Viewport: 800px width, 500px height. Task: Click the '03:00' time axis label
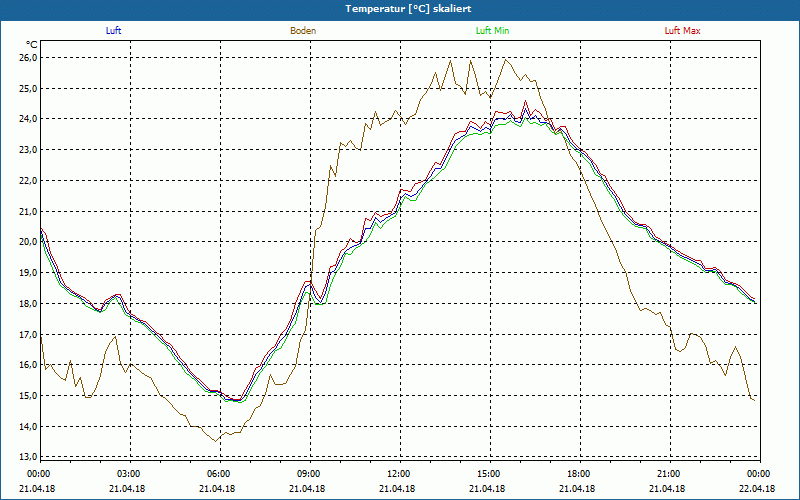click(x=131, y=474)
